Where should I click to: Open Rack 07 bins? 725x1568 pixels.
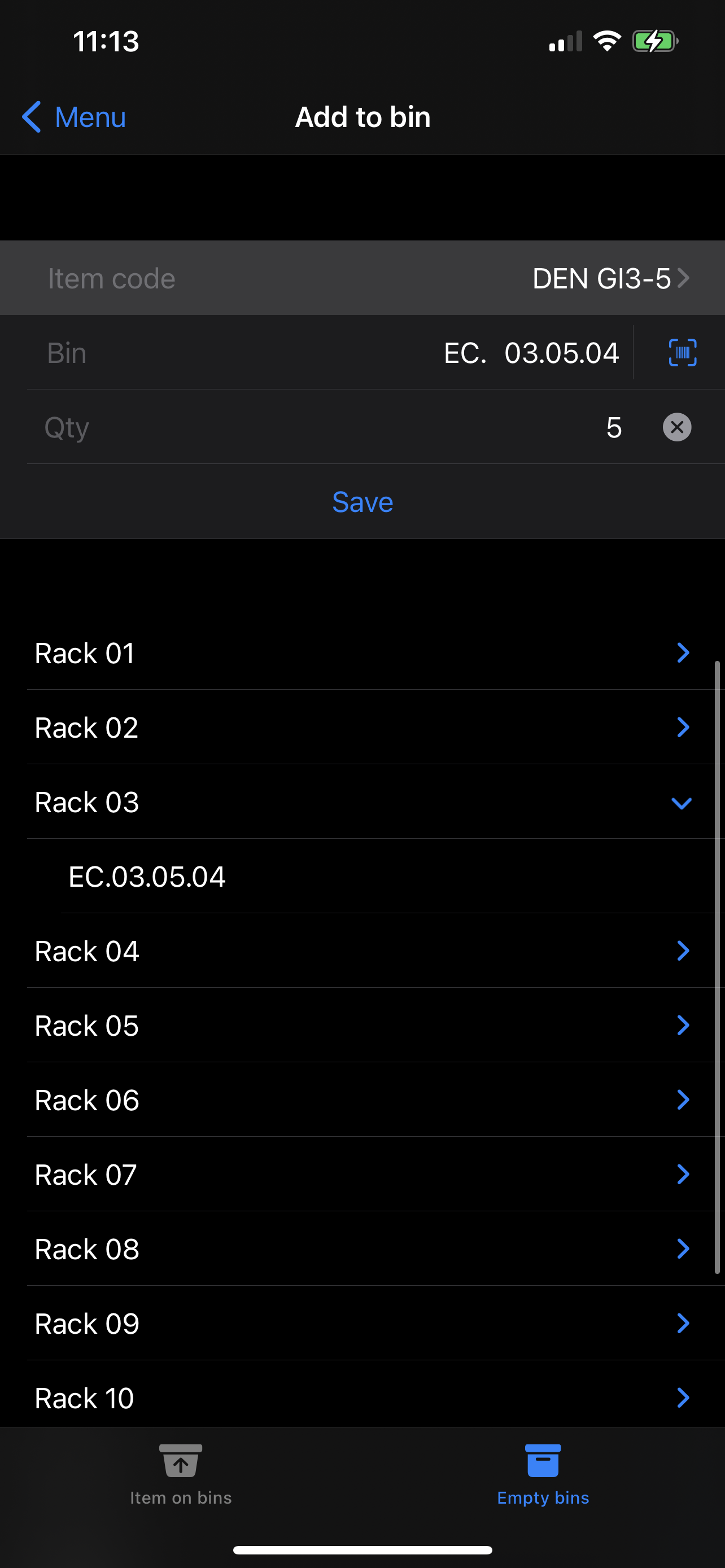point(683,1174)
